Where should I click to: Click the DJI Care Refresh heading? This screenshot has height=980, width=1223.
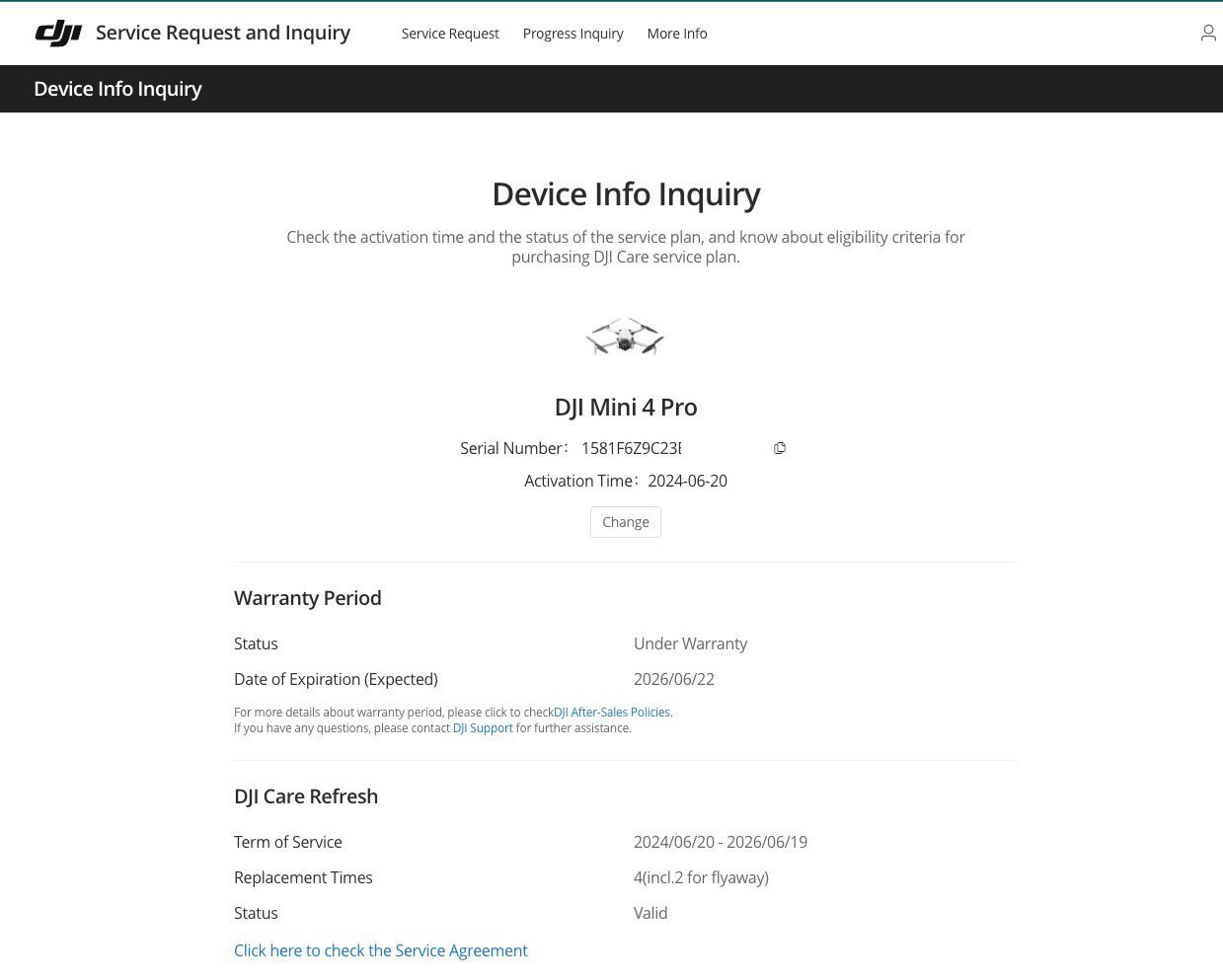click(306, 796)
